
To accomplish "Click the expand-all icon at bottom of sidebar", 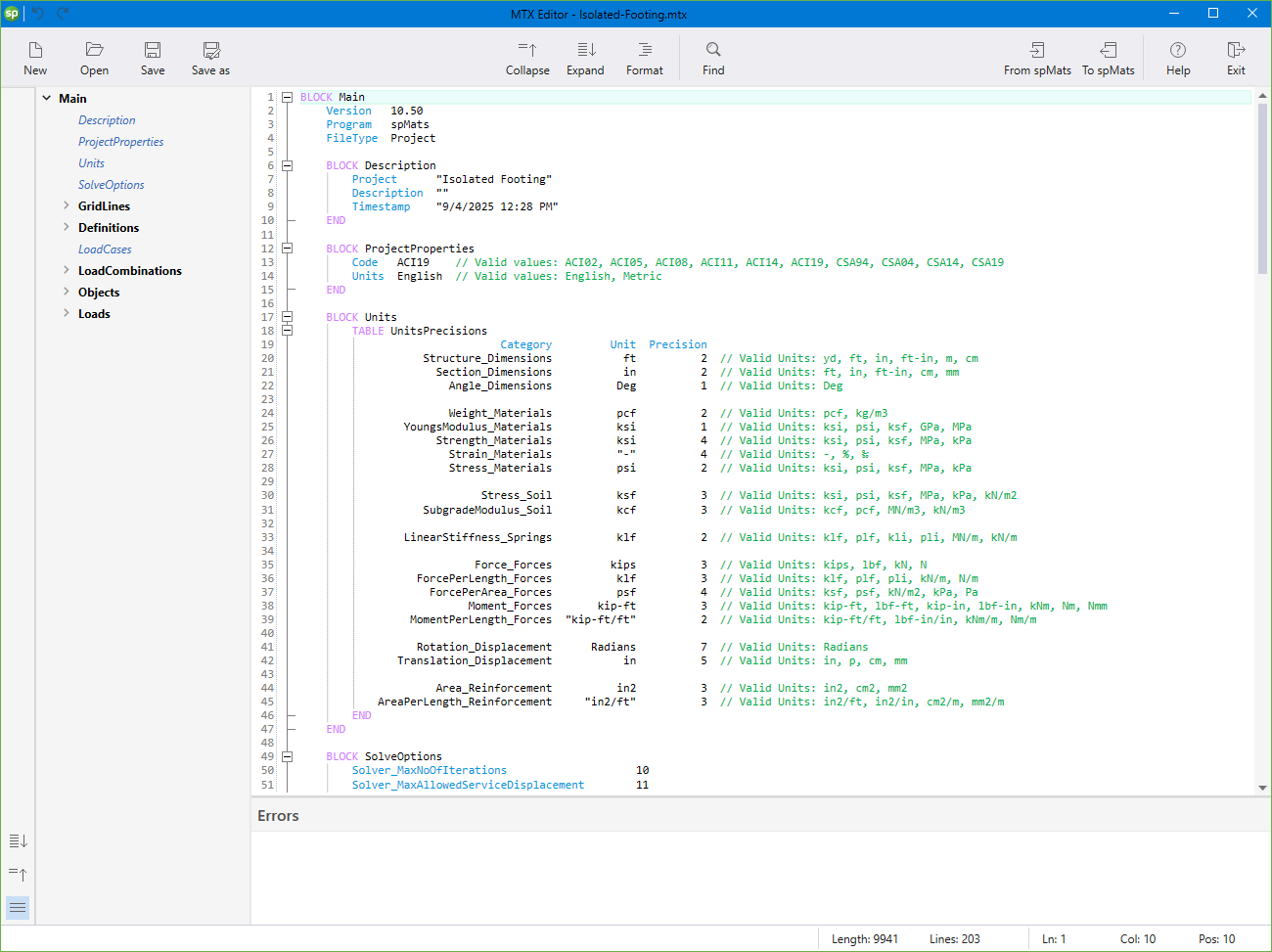I will 18,840.
